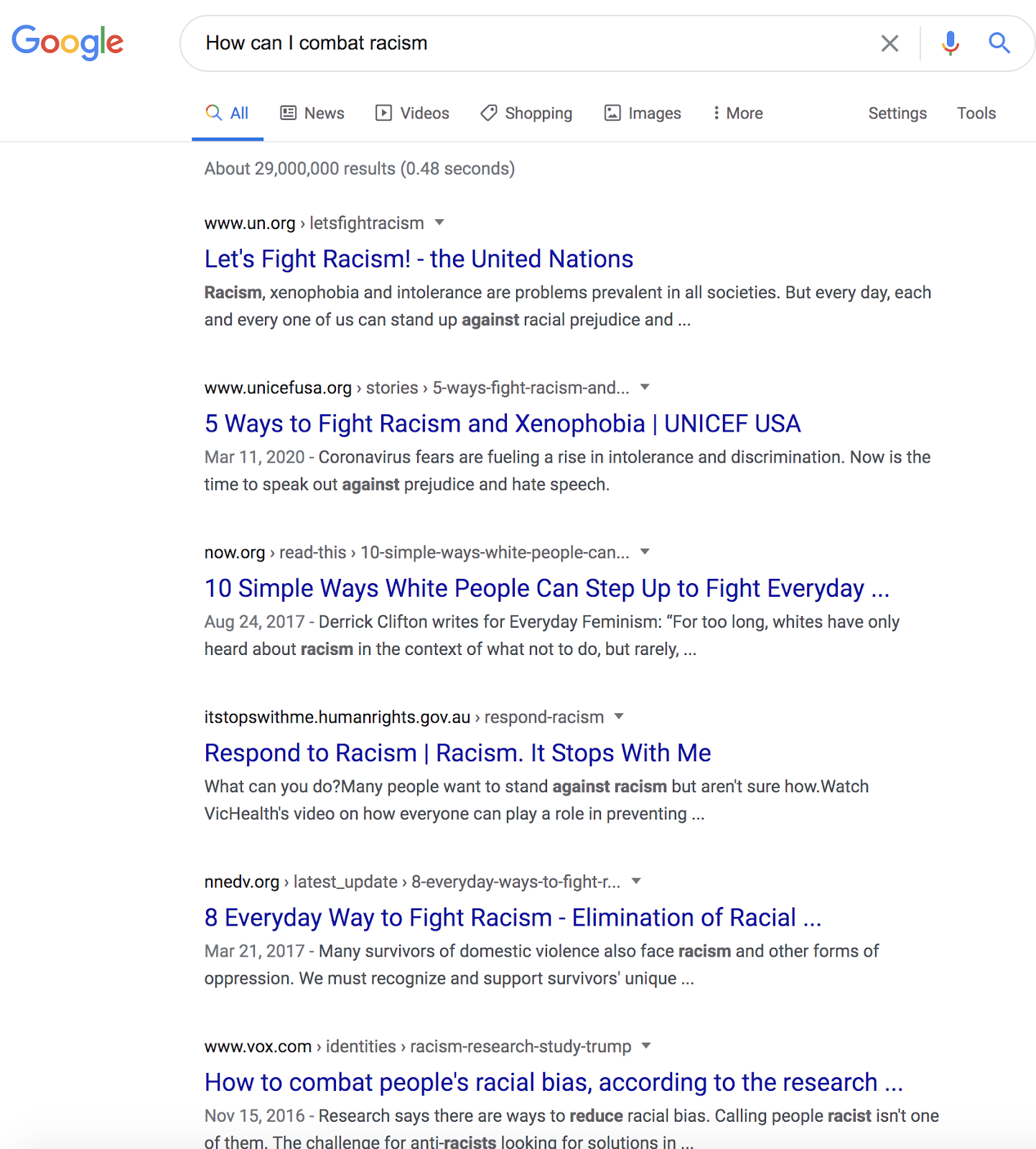
Task: Click the now.org › read-this breadcrumb URL
Action: click(x=416, y=552)
